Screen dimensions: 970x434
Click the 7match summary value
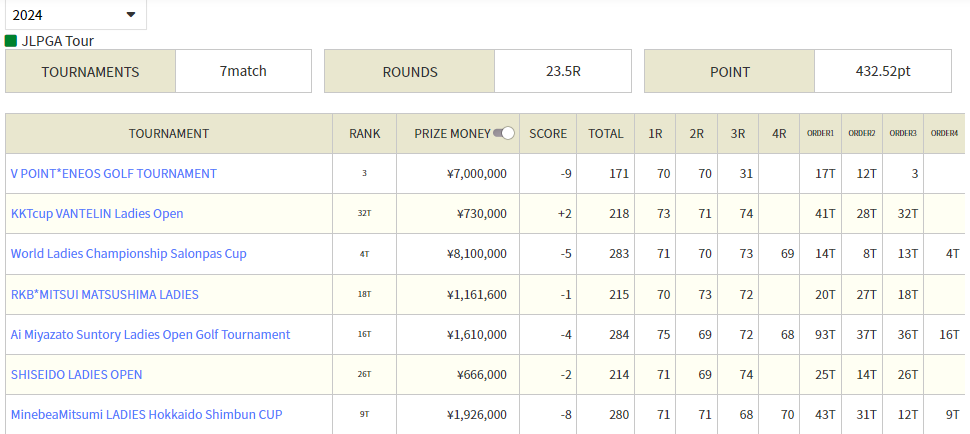(x=243, y=71)
